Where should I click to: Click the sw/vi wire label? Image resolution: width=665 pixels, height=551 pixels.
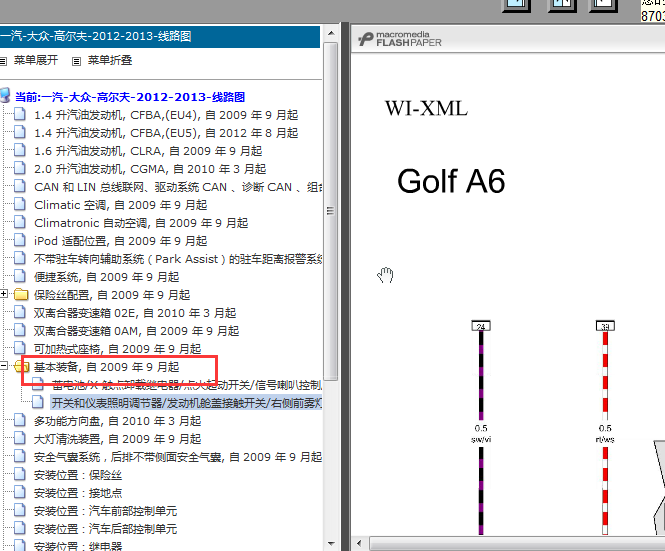[481, 439]
